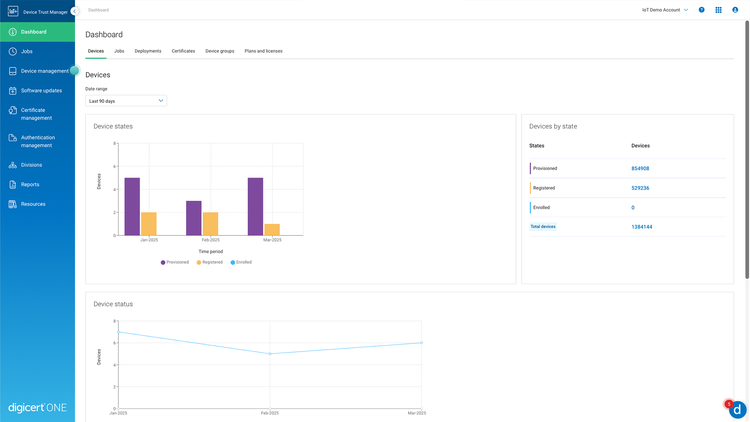Switch to the Plans and licenses tab
The image size is (750, 422).
(264, 51)
